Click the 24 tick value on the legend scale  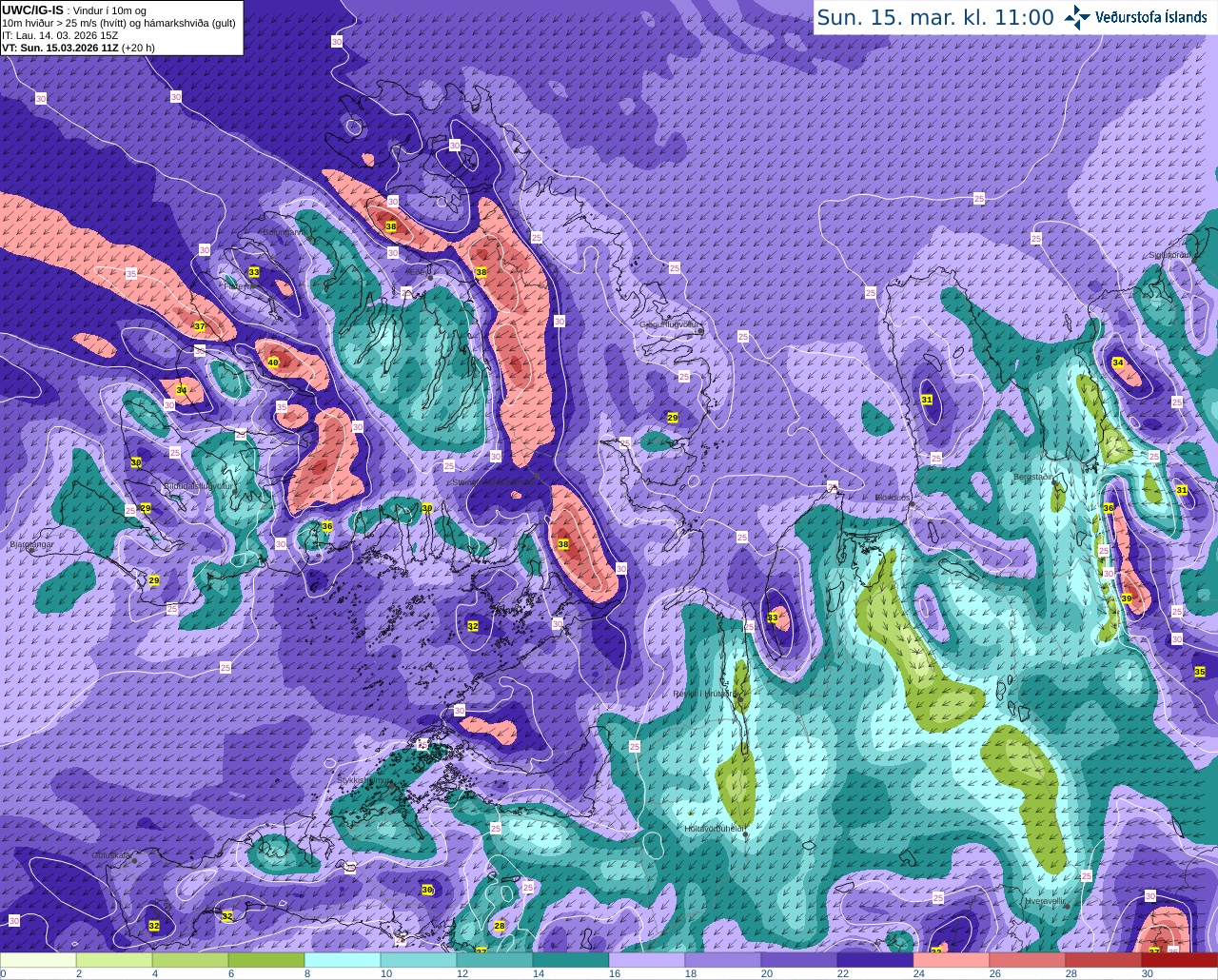(918, 973)
